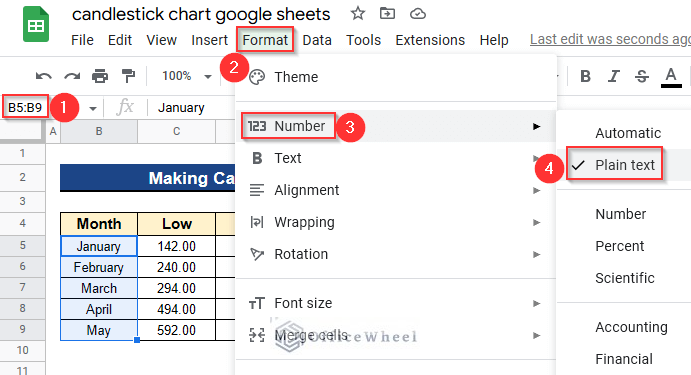Expand the Text submenu

[396, 158]
